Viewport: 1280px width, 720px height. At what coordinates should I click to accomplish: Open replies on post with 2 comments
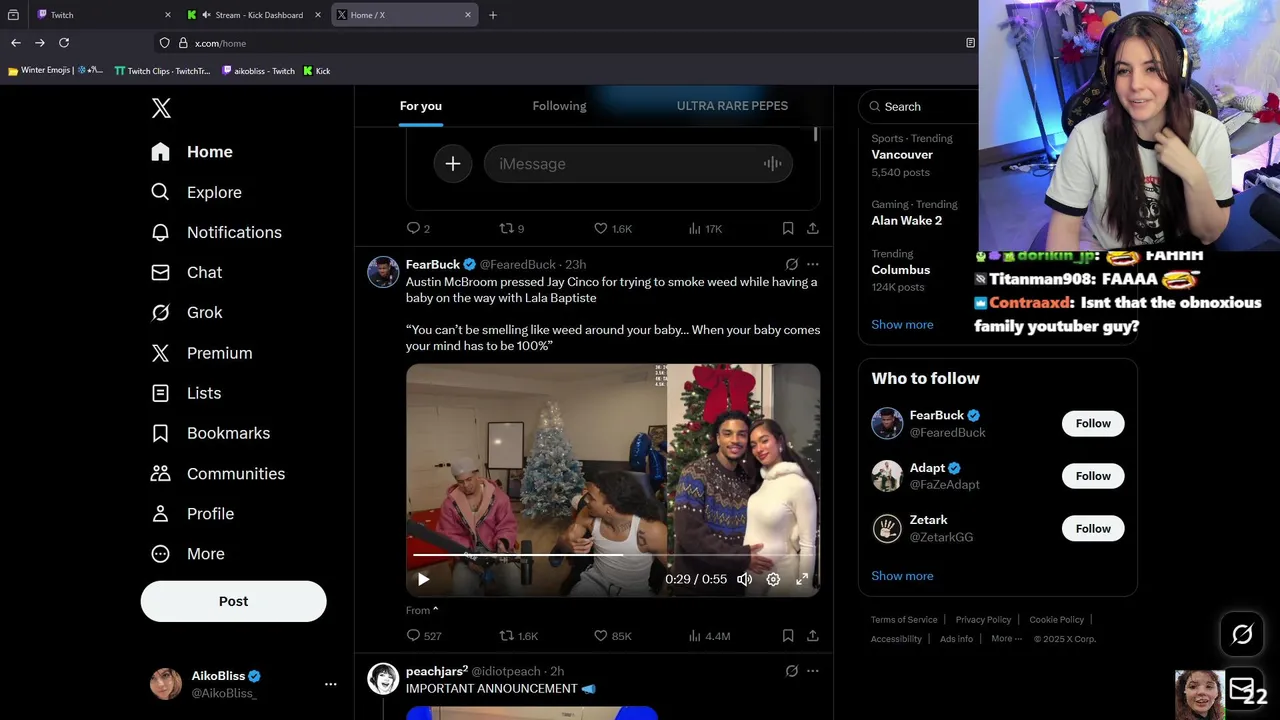click(x=418, y=228)
